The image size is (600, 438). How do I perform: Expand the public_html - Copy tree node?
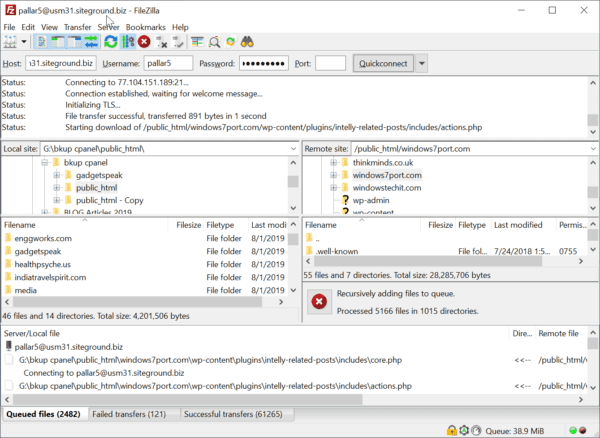[57, 200]
